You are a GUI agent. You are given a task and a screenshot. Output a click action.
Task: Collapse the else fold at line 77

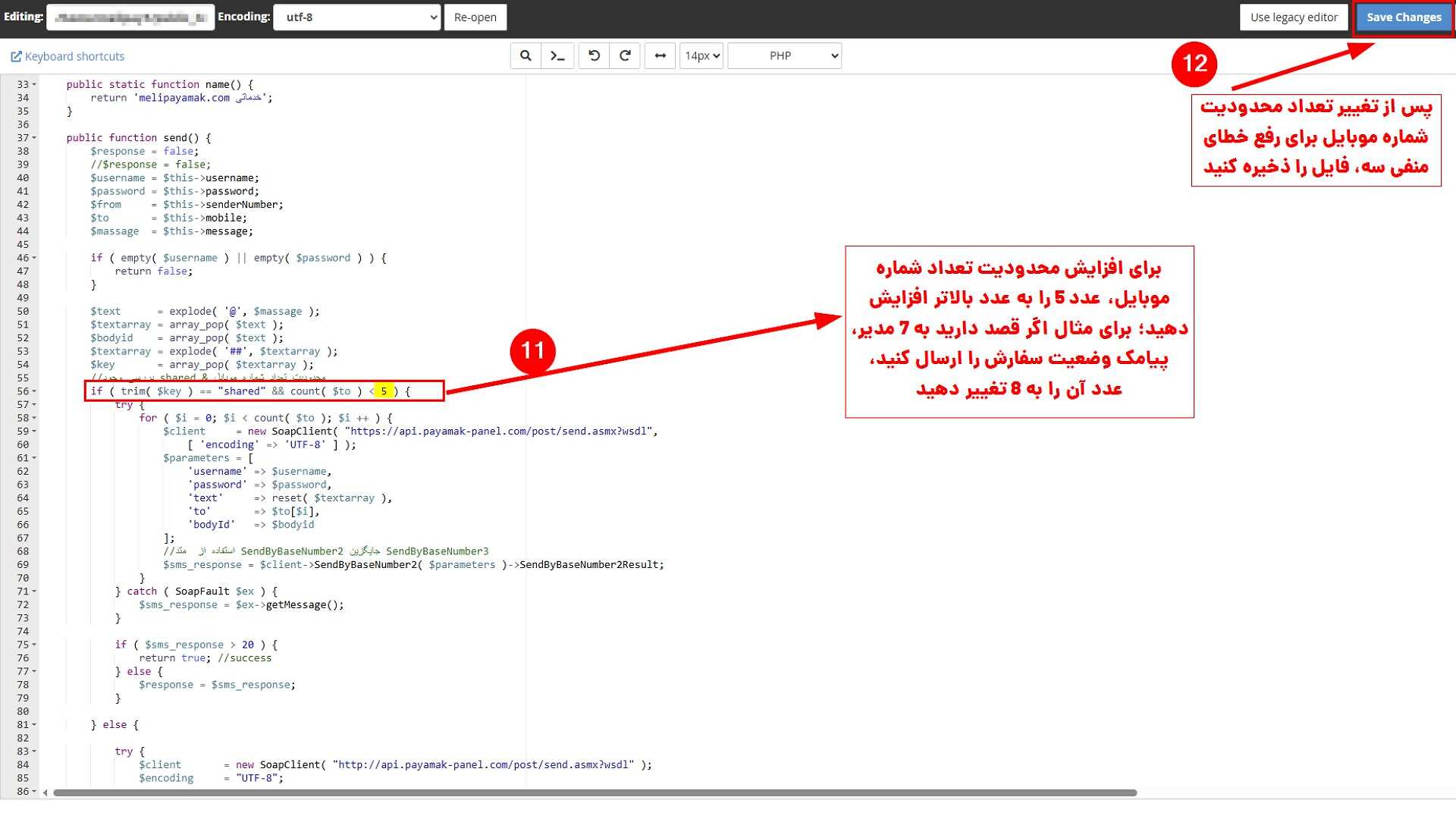(35, 672)
